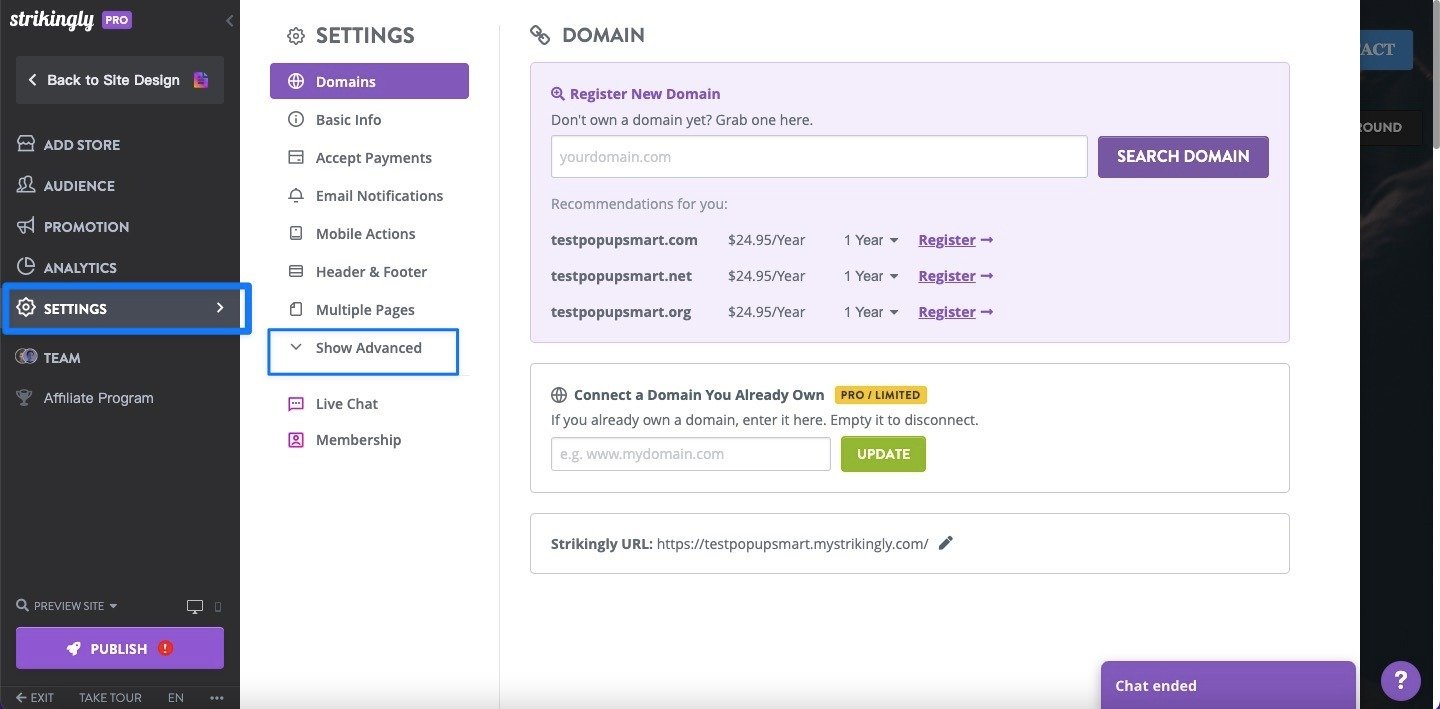Click the card icon beside Accept Payments
Screen dimensions: 1440x709
coord(296,157)
